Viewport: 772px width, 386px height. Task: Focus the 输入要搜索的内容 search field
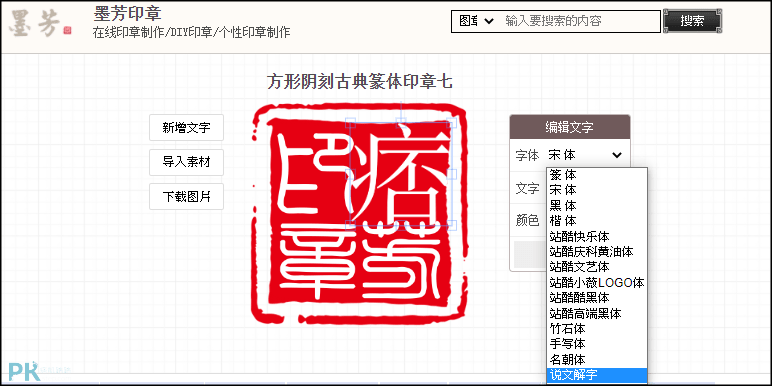(581, 21)
